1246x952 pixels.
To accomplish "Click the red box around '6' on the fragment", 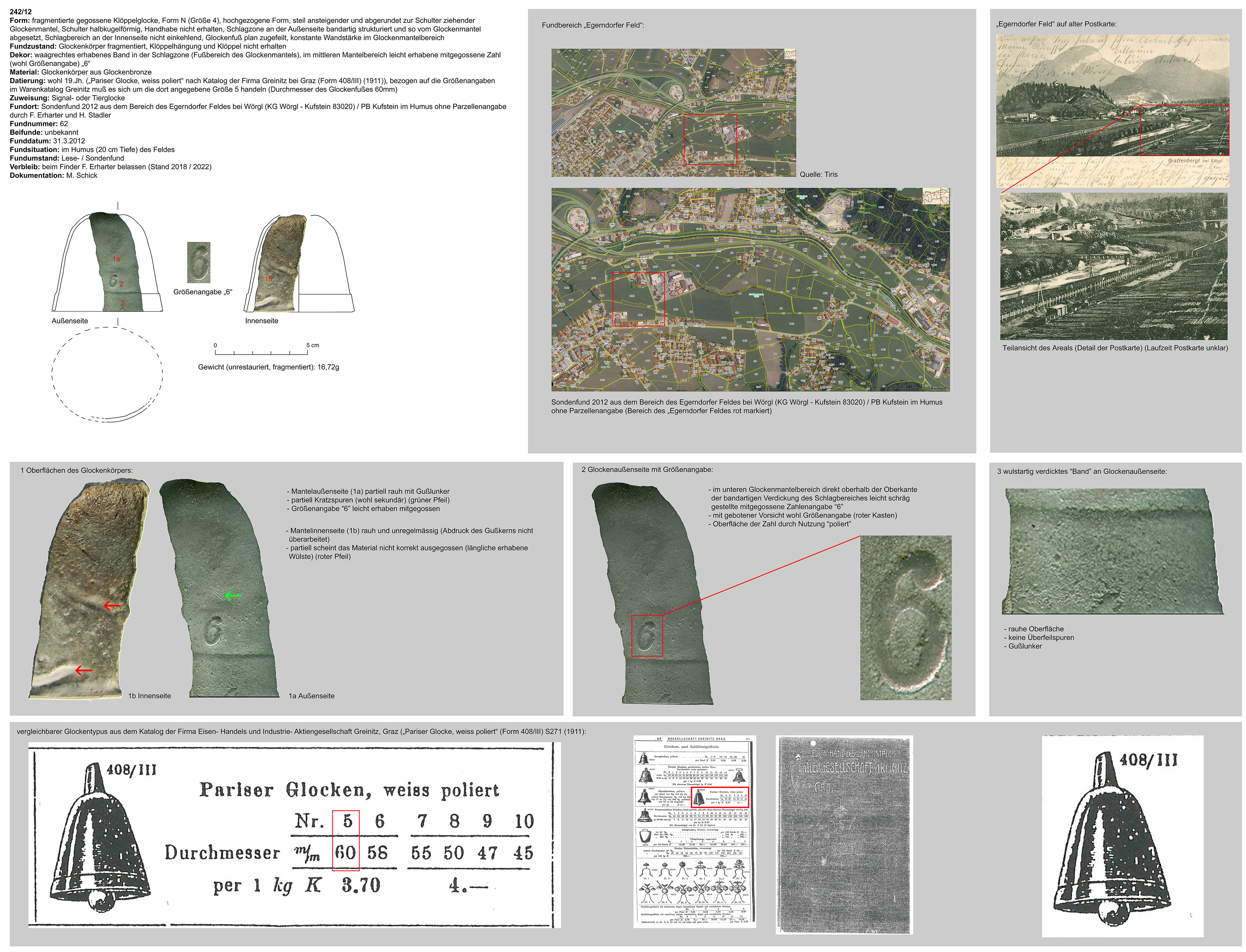I will coord(646,636).
